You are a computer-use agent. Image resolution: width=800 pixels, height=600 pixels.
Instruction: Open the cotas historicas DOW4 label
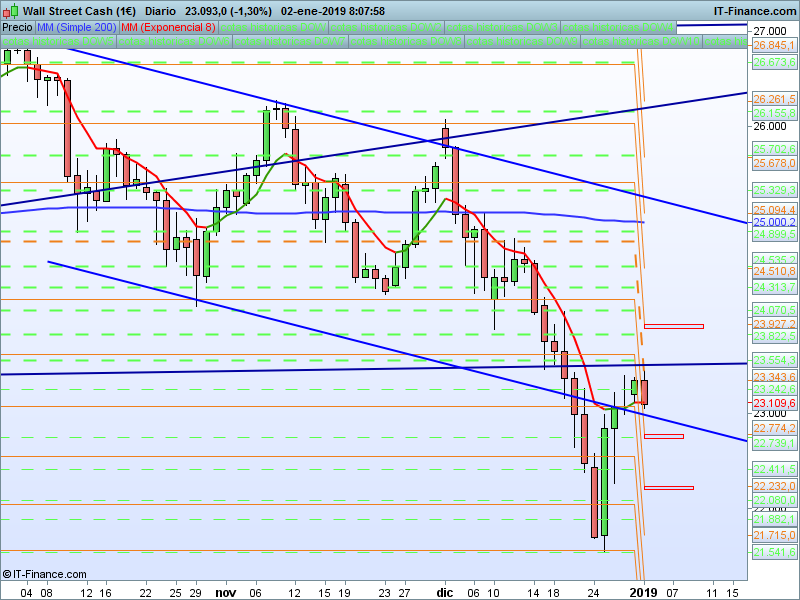(x=618, y=27)
